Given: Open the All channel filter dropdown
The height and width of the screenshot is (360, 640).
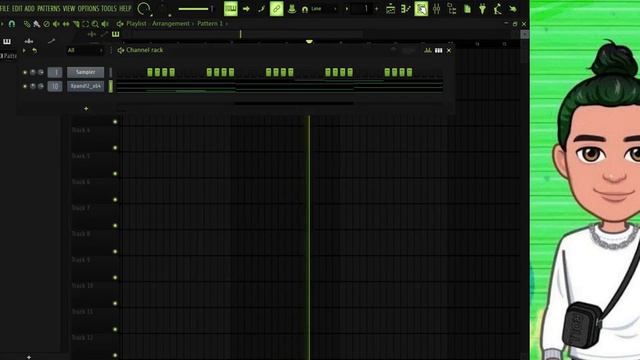Looking at the screenshot, I should click(x=85, y=50).
